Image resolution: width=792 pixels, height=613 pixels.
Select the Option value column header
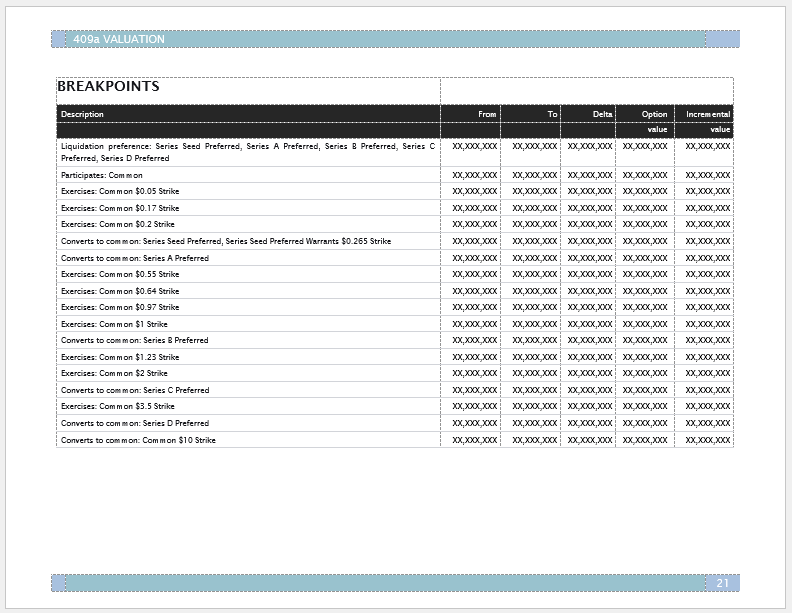655,121
